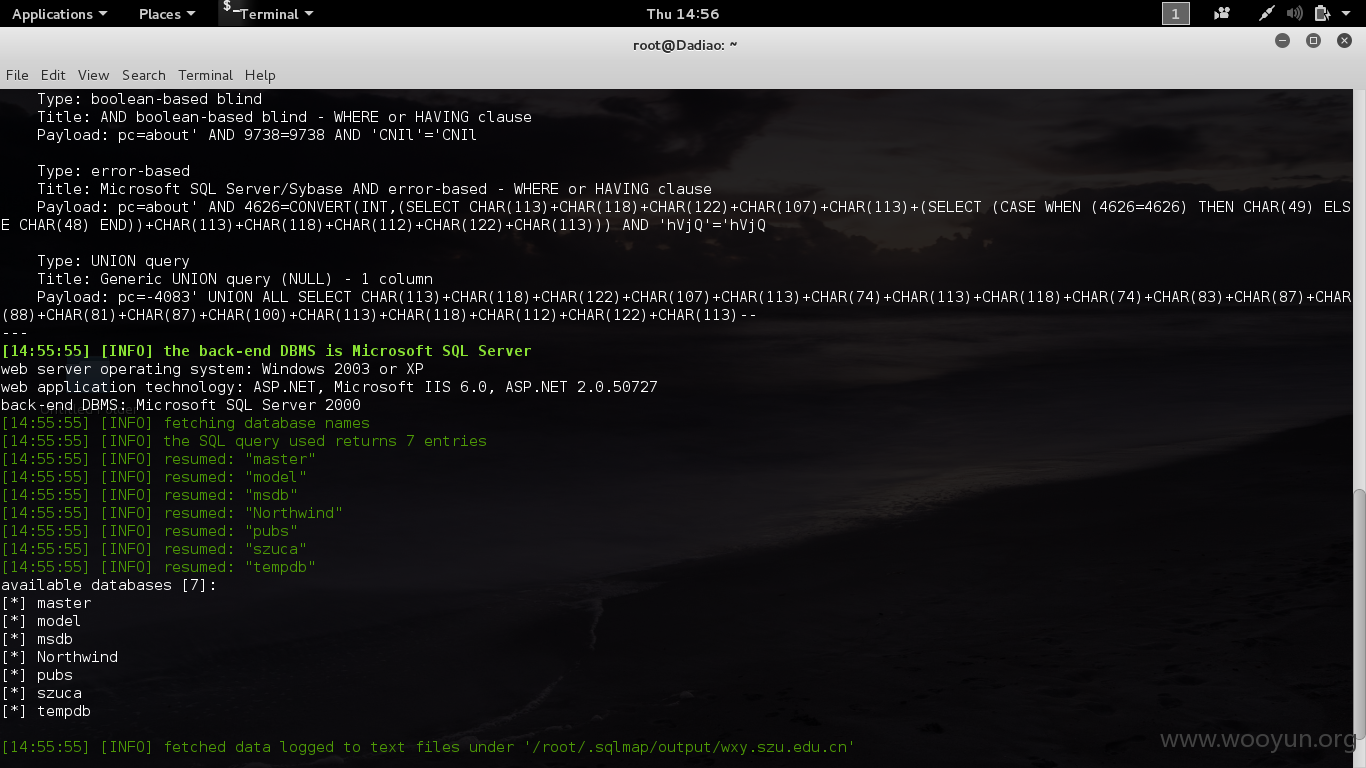Image resolution: width=1366 pixels, height=768 pixels.
Task: Click the '[*] Northwind' database entry
Action: coord(60,657)
